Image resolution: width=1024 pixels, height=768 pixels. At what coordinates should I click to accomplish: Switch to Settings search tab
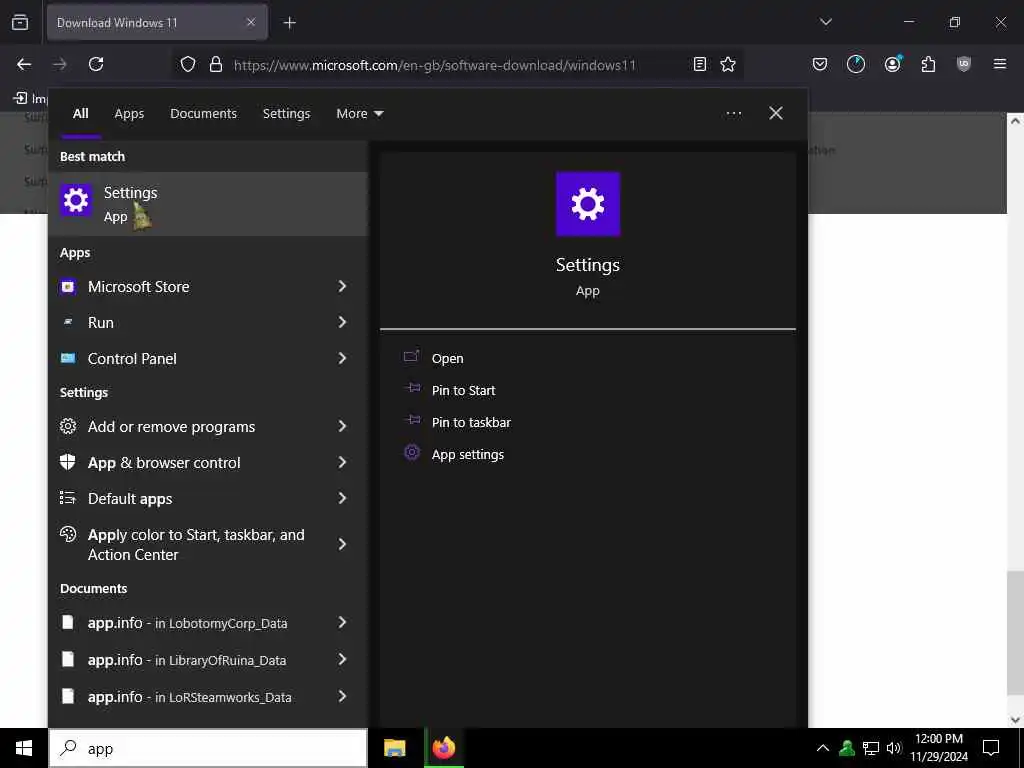coord(287,114)
